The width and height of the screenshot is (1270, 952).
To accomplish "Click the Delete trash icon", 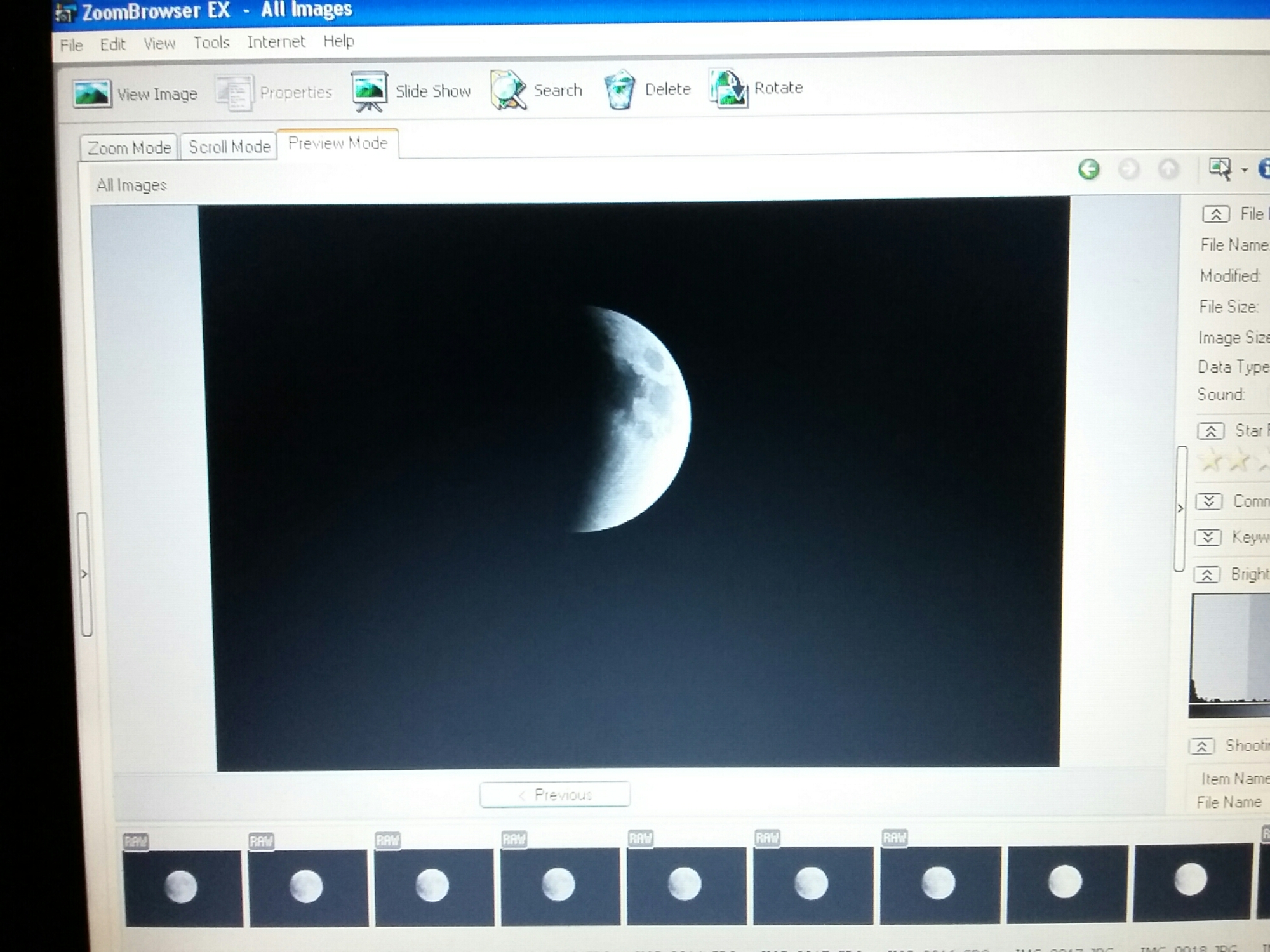I will pos(619,89).
